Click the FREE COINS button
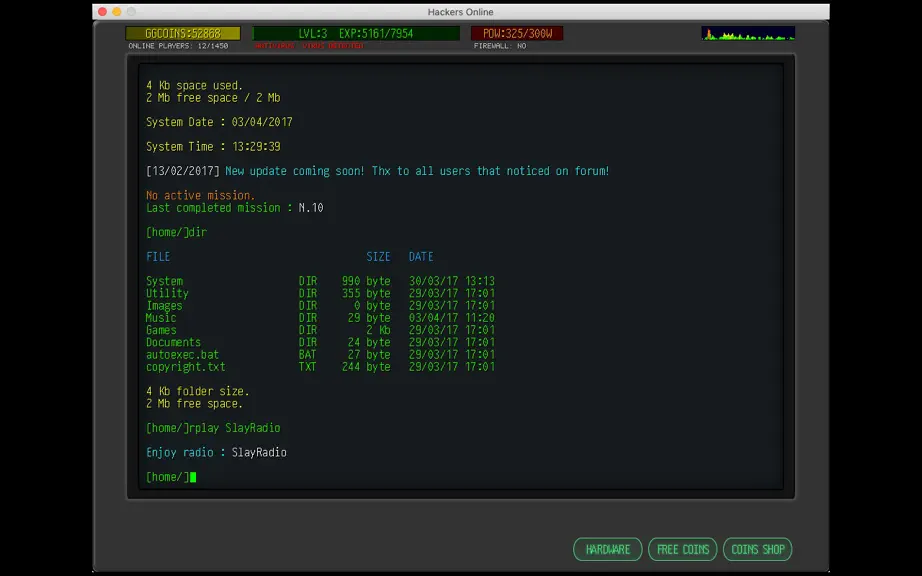The width and height of the screenshot is (922, 576). click(683, 550)
